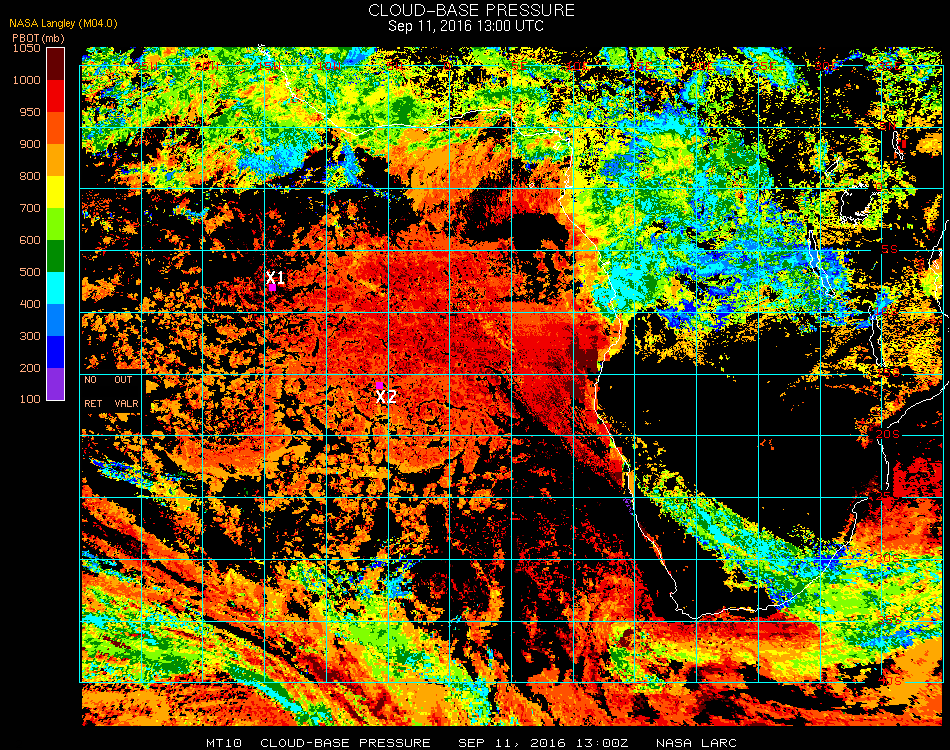
Task: Click 'SEP 11, 2016 13:00Z' in the footer
Action: pyautogui.click(x=543, y=743)
